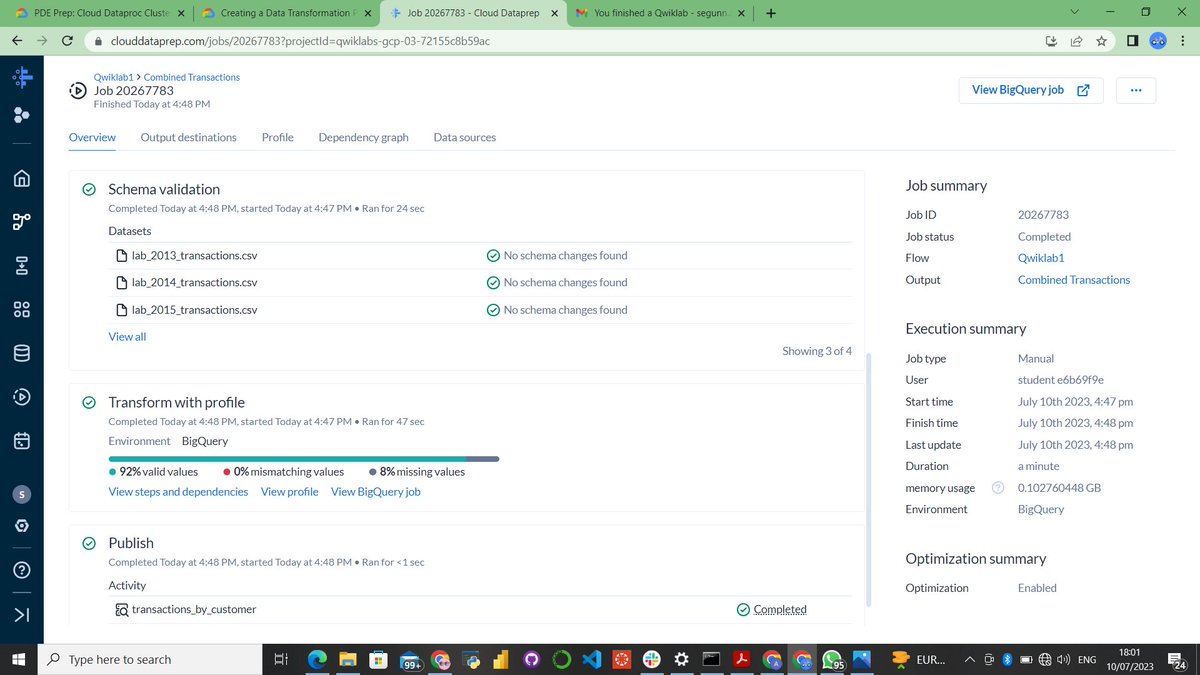Viewport: 1200px width, 675px height.
Task: Click the memory usage help tooltip icon
Action: pos(997,488)
